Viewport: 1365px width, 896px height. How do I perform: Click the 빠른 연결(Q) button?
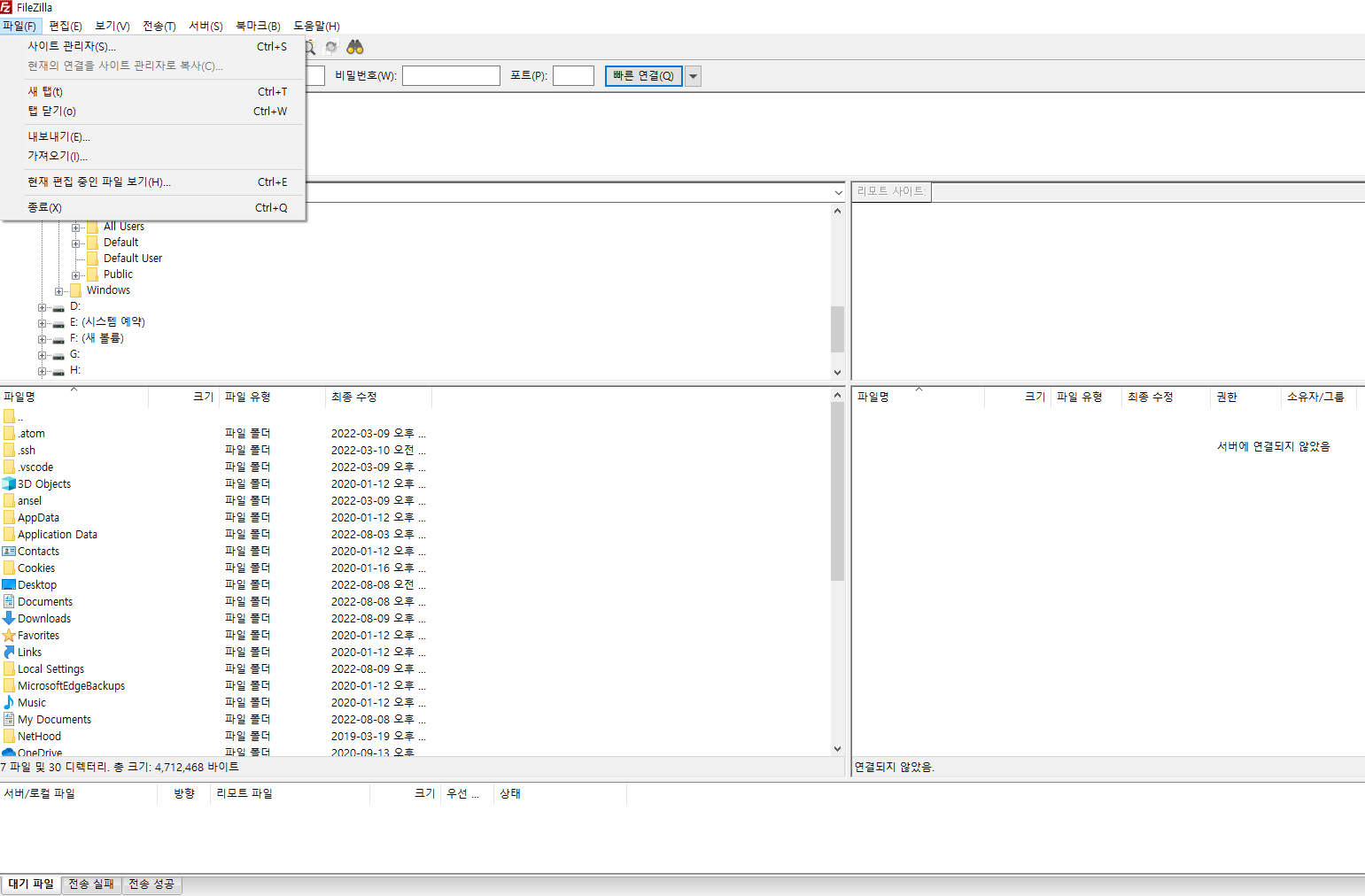pos(644,76)
